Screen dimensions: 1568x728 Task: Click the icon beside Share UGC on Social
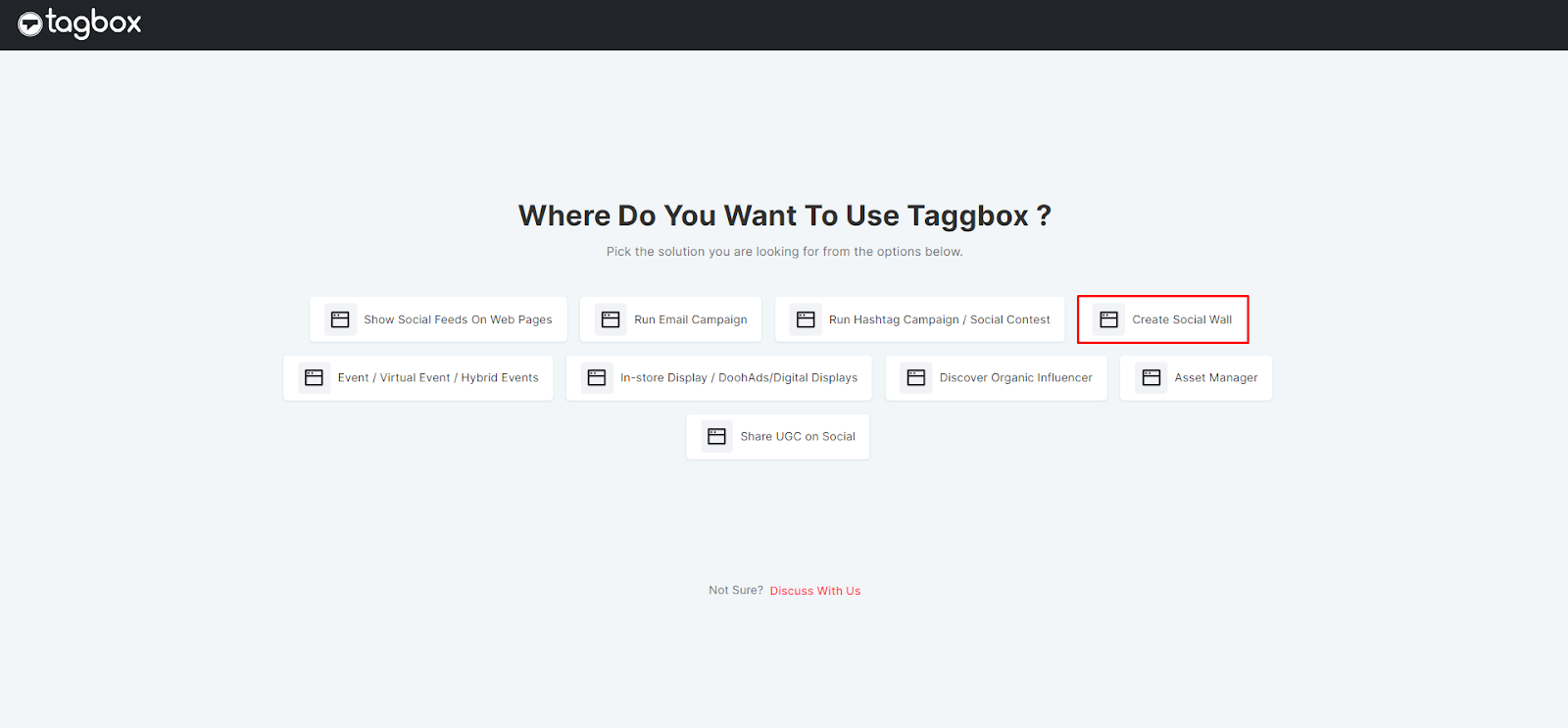716,436
